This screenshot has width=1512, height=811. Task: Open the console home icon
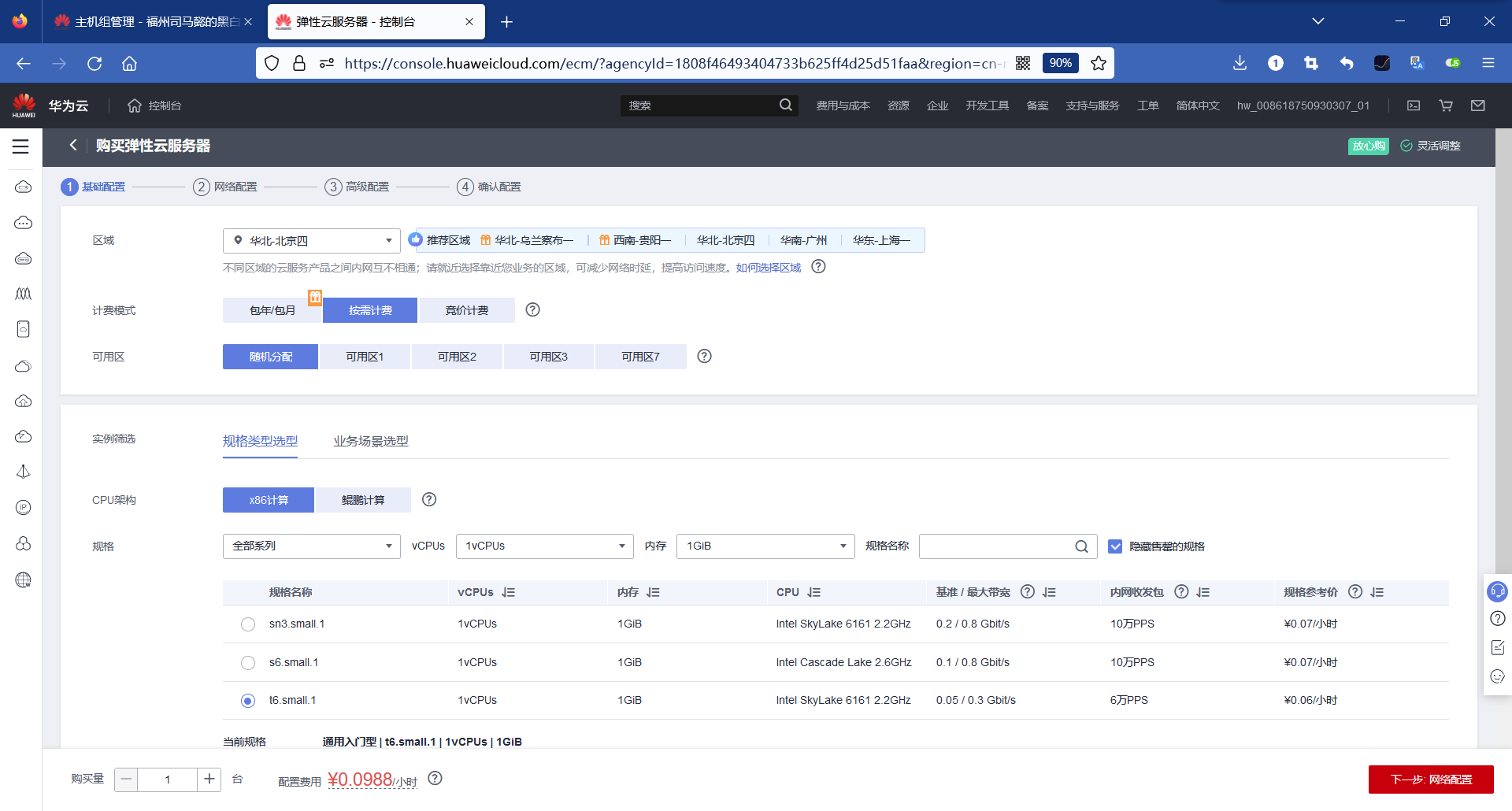coord(135,106)
